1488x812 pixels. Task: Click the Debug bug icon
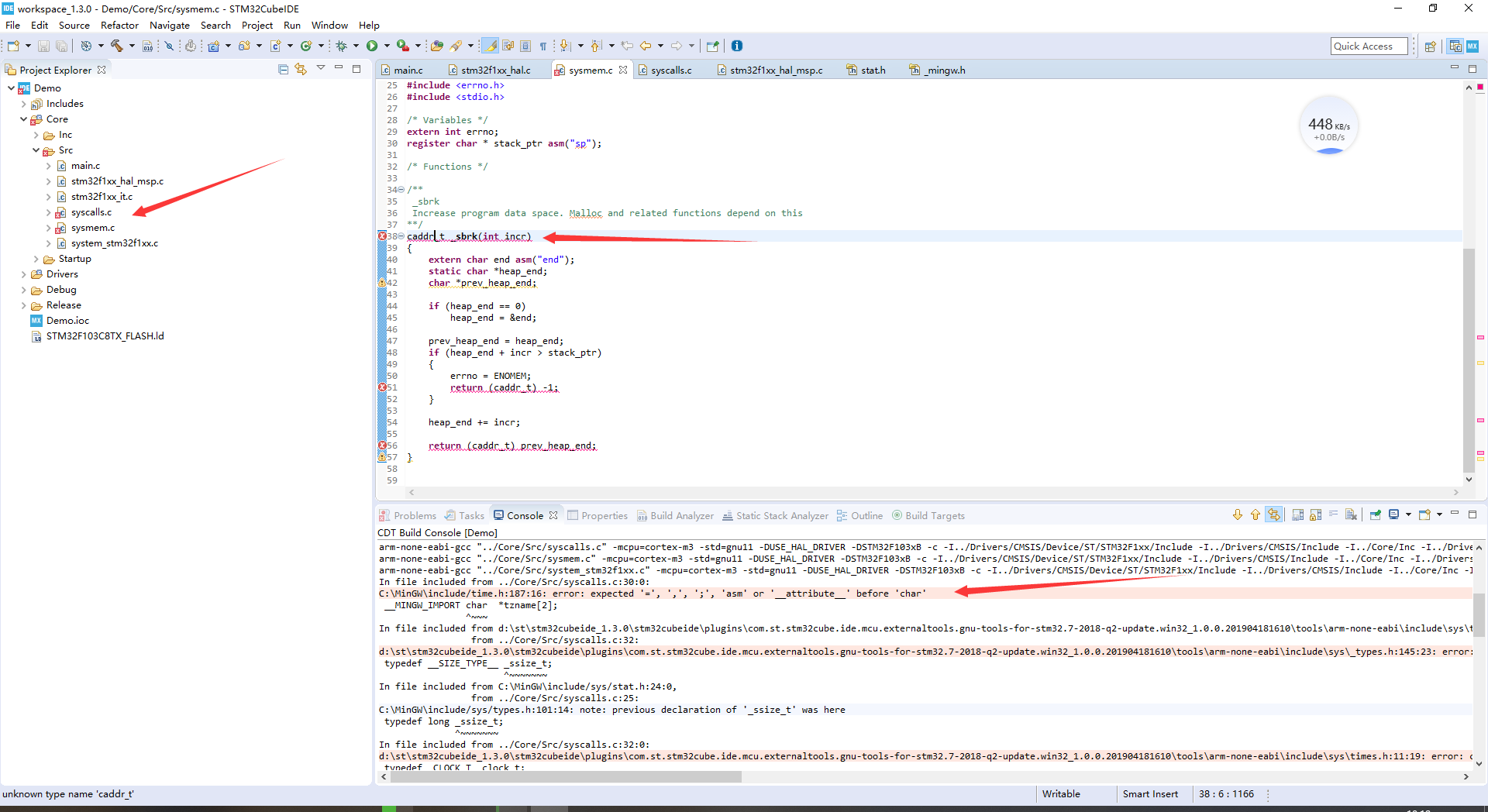tap(341, 46)
